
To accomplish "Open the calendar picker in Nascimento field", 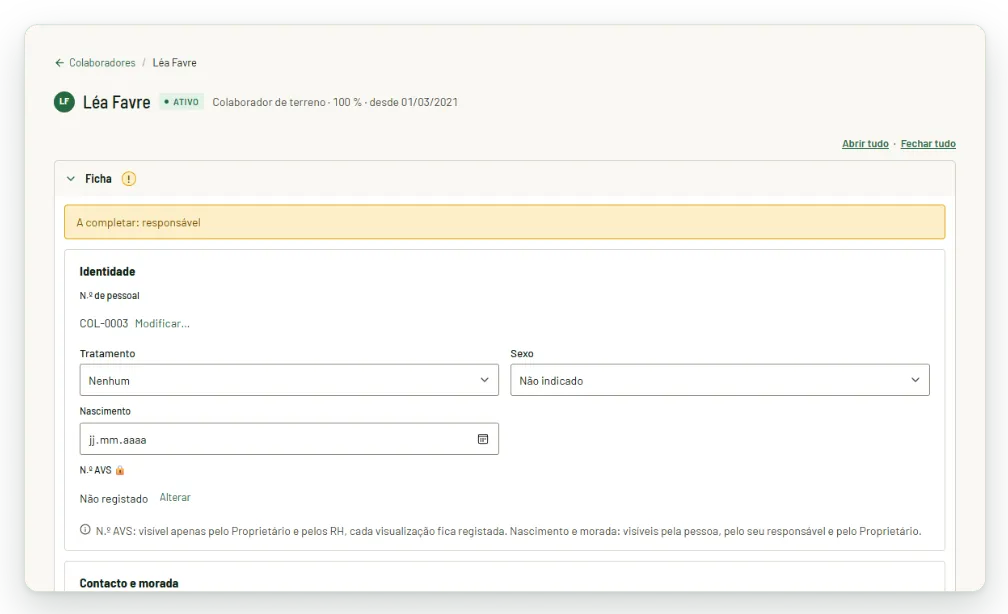I will [483, 439].
